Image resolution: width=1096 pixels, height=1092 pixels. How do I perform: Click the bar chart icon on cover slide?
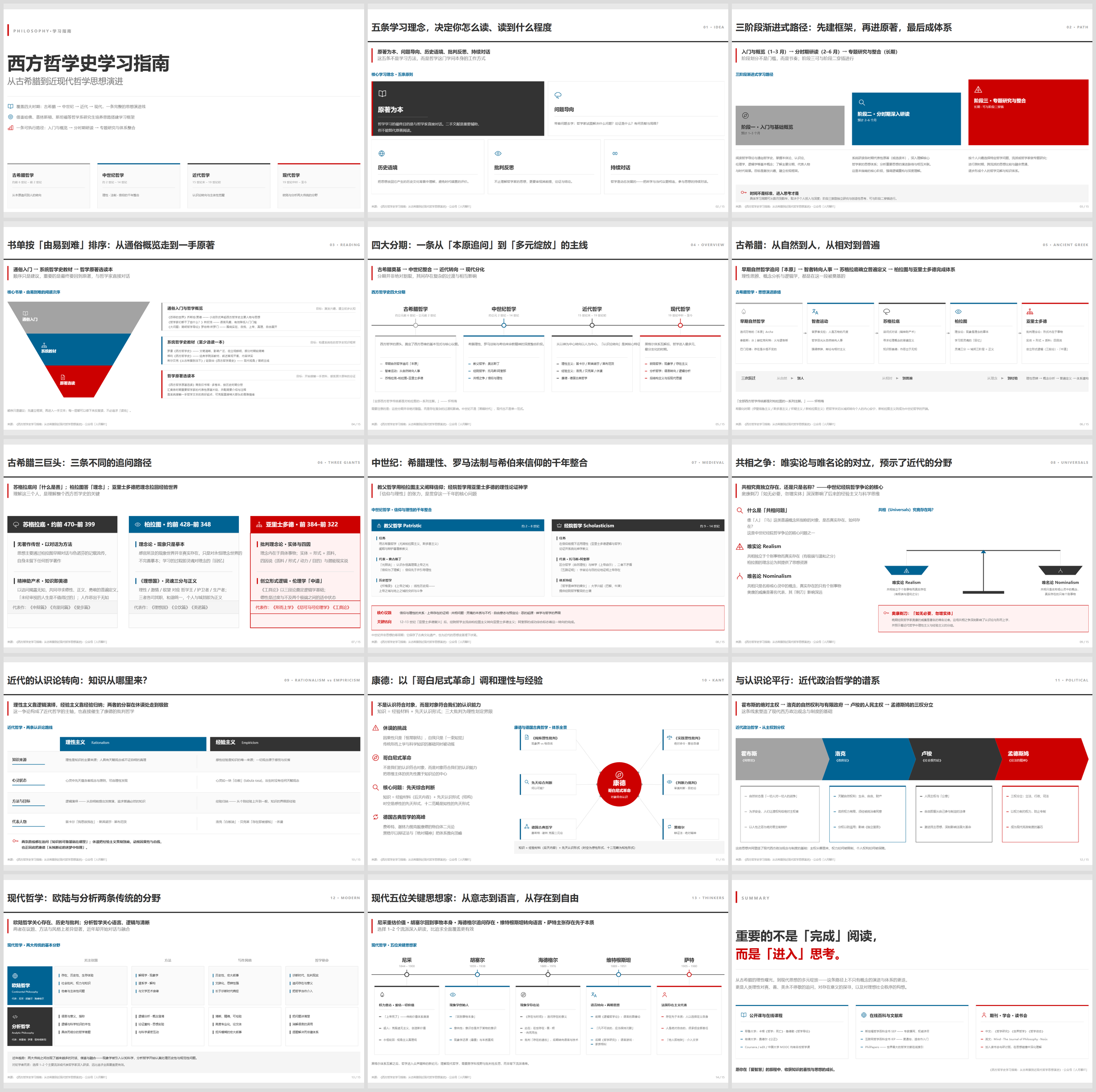click(x=11, y=128)
